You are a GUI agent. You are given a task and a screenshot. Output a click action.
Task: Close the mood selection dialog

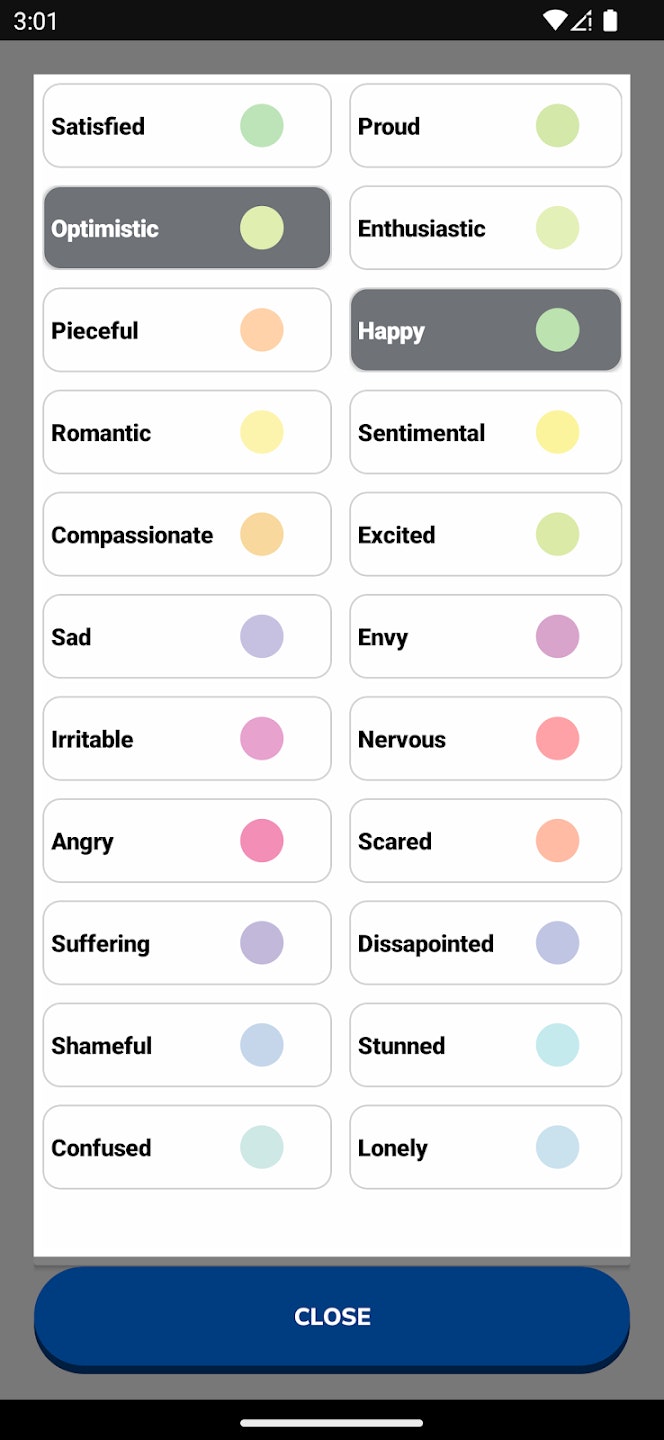coord(332,1317)
